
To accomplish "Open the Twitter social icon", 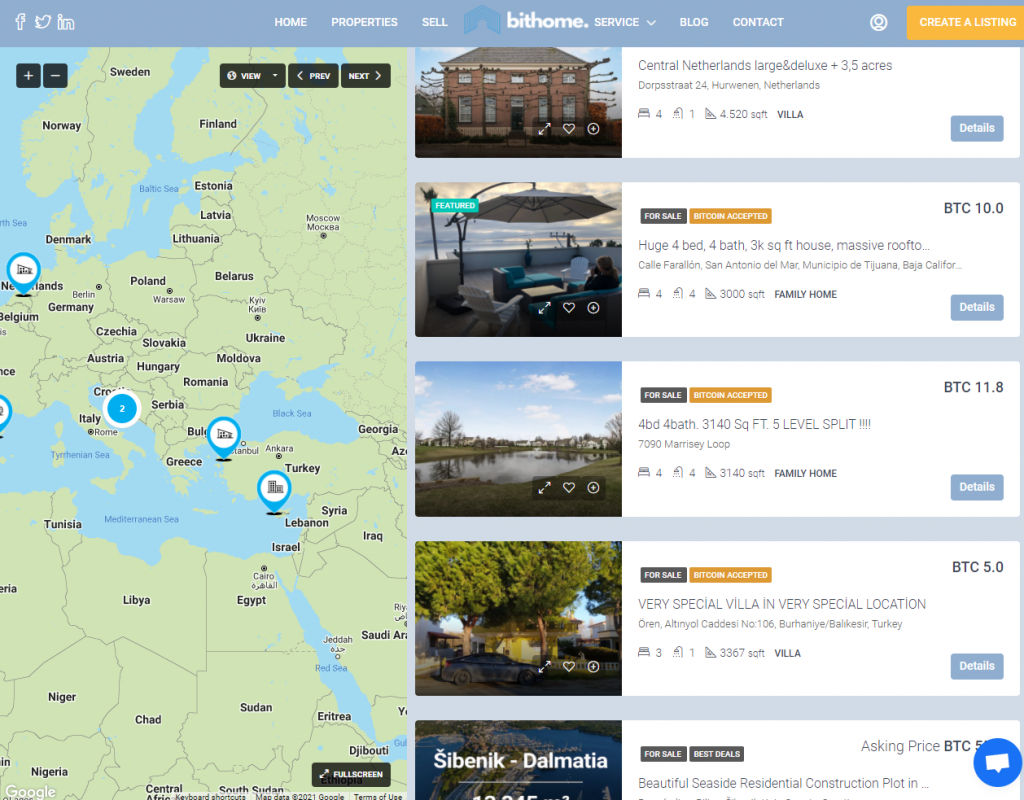I will coord(43,22).
